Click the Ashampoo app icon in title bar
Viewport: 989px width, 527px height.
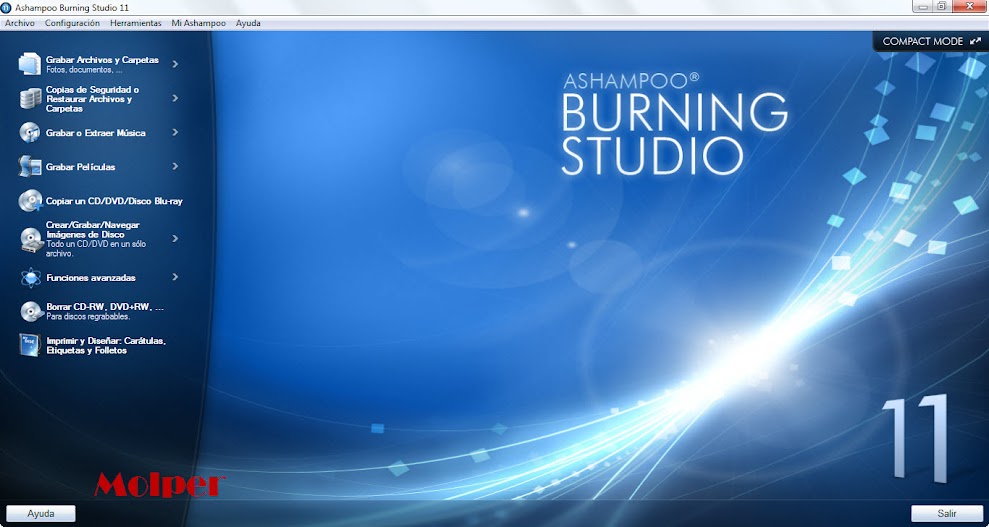pyautogui.click(x=6, y=6)
